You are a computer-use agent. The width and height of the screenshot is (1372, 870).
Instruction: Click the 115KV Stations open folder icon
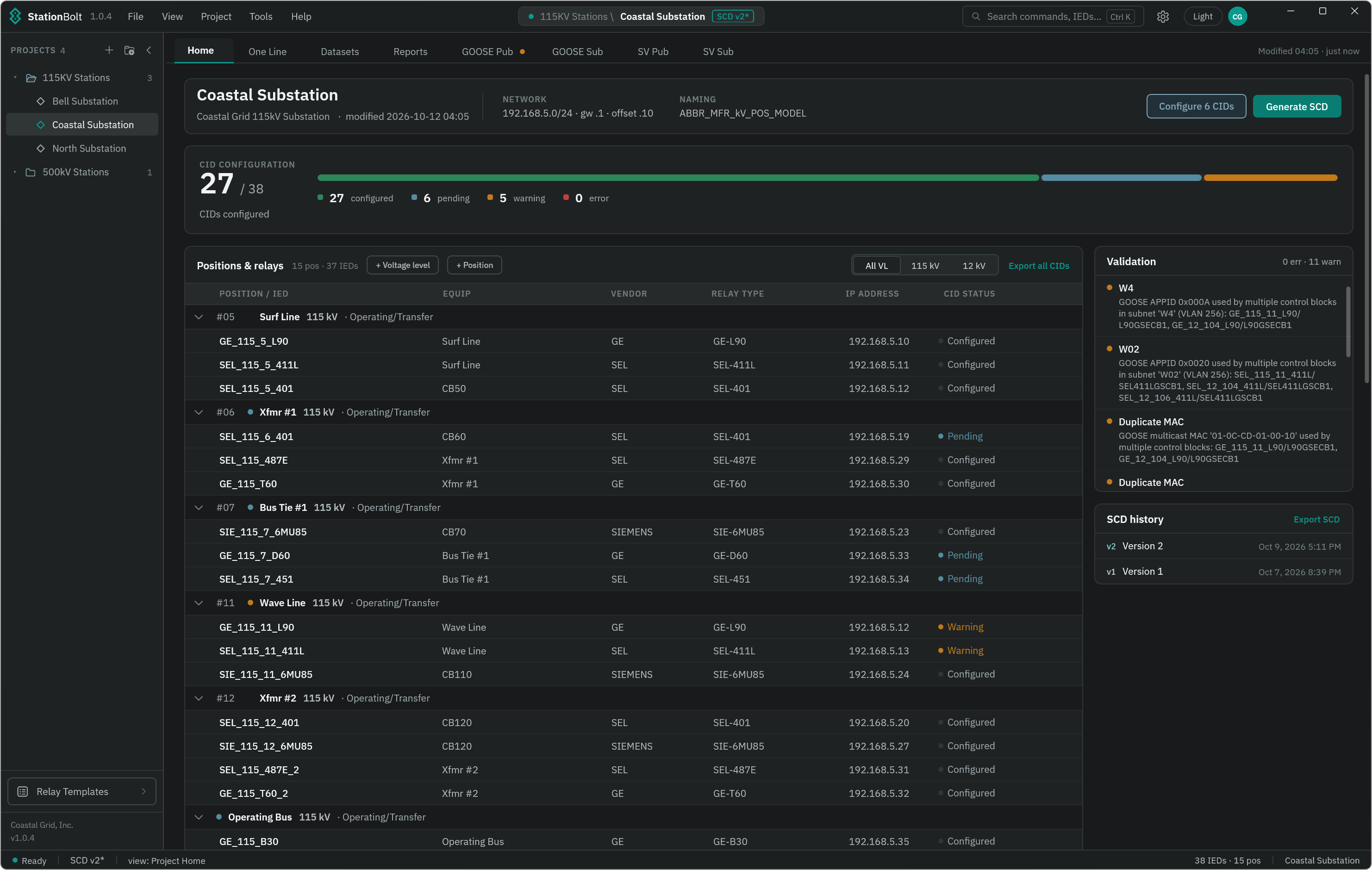coord(31,77)
